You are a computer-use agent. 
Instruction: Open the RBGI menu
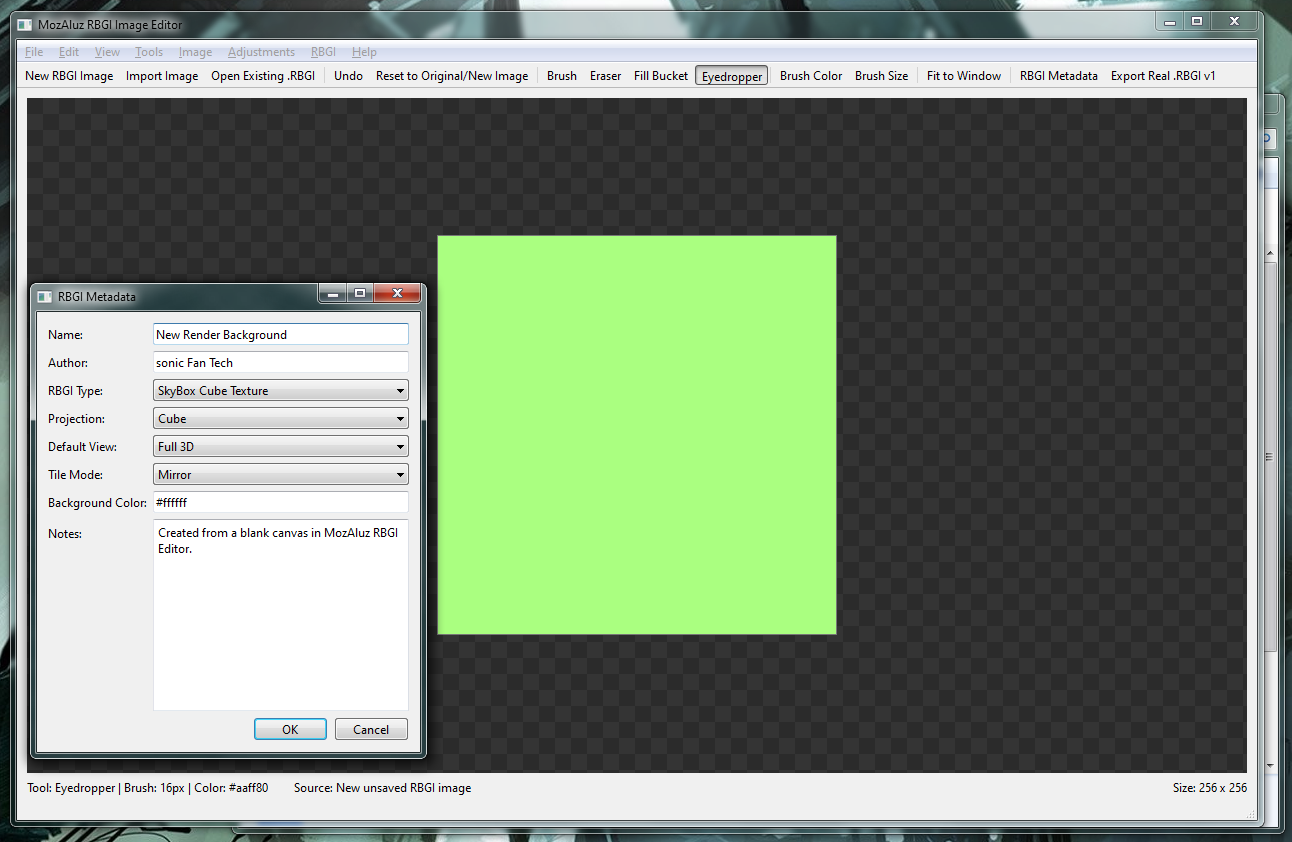point(323,52)
